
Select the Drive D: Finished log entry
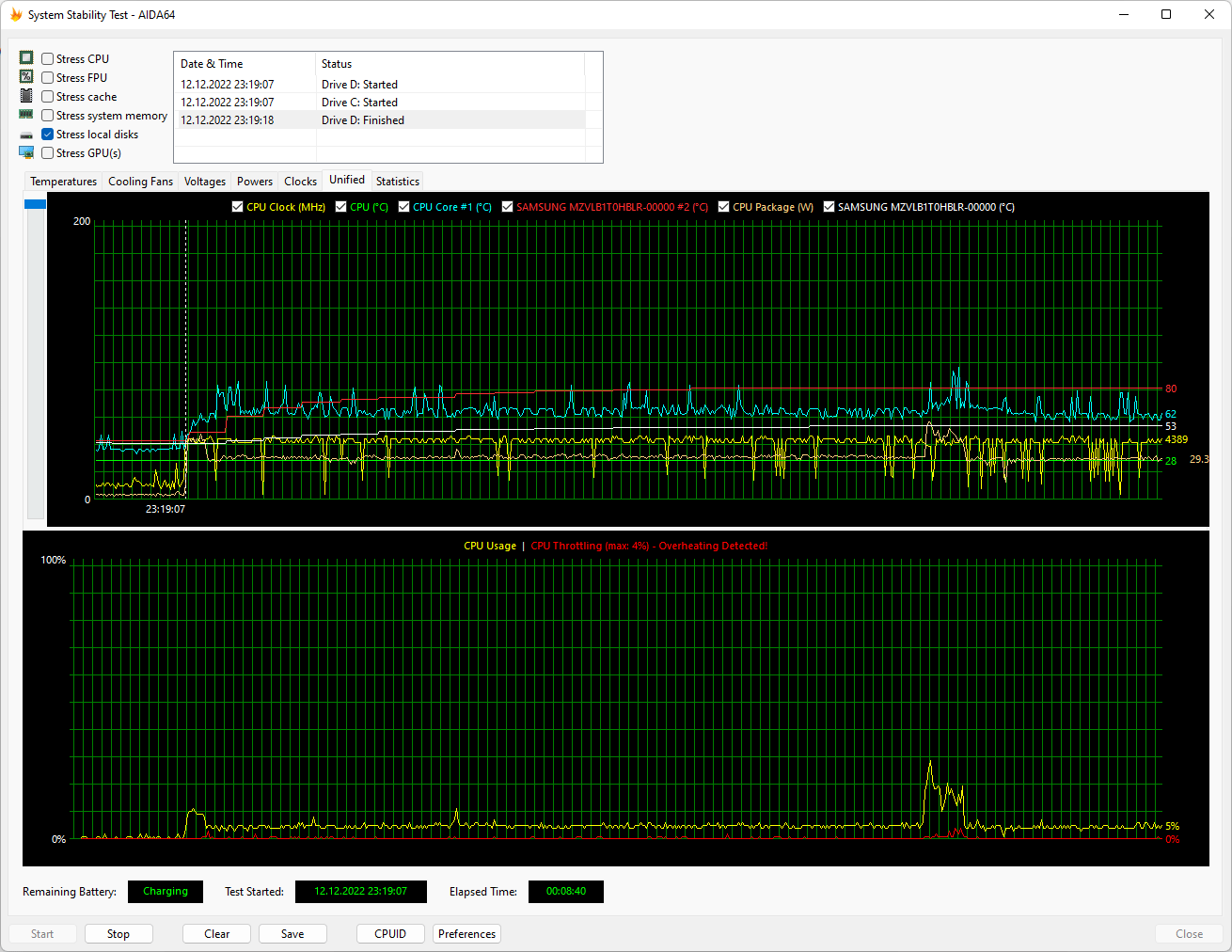click(380, 120)
